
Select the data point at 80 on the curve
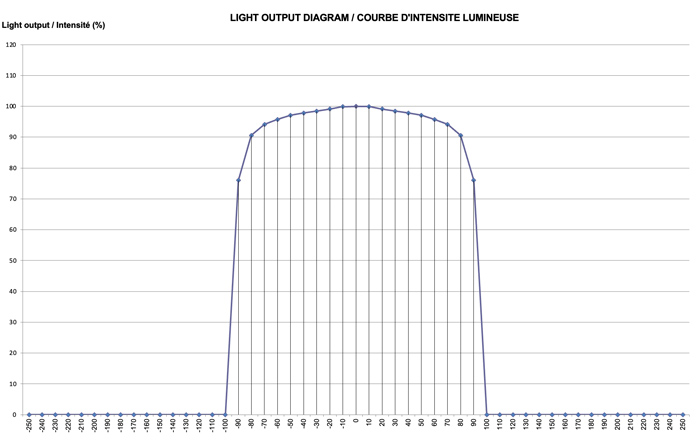tap(461, 135)
